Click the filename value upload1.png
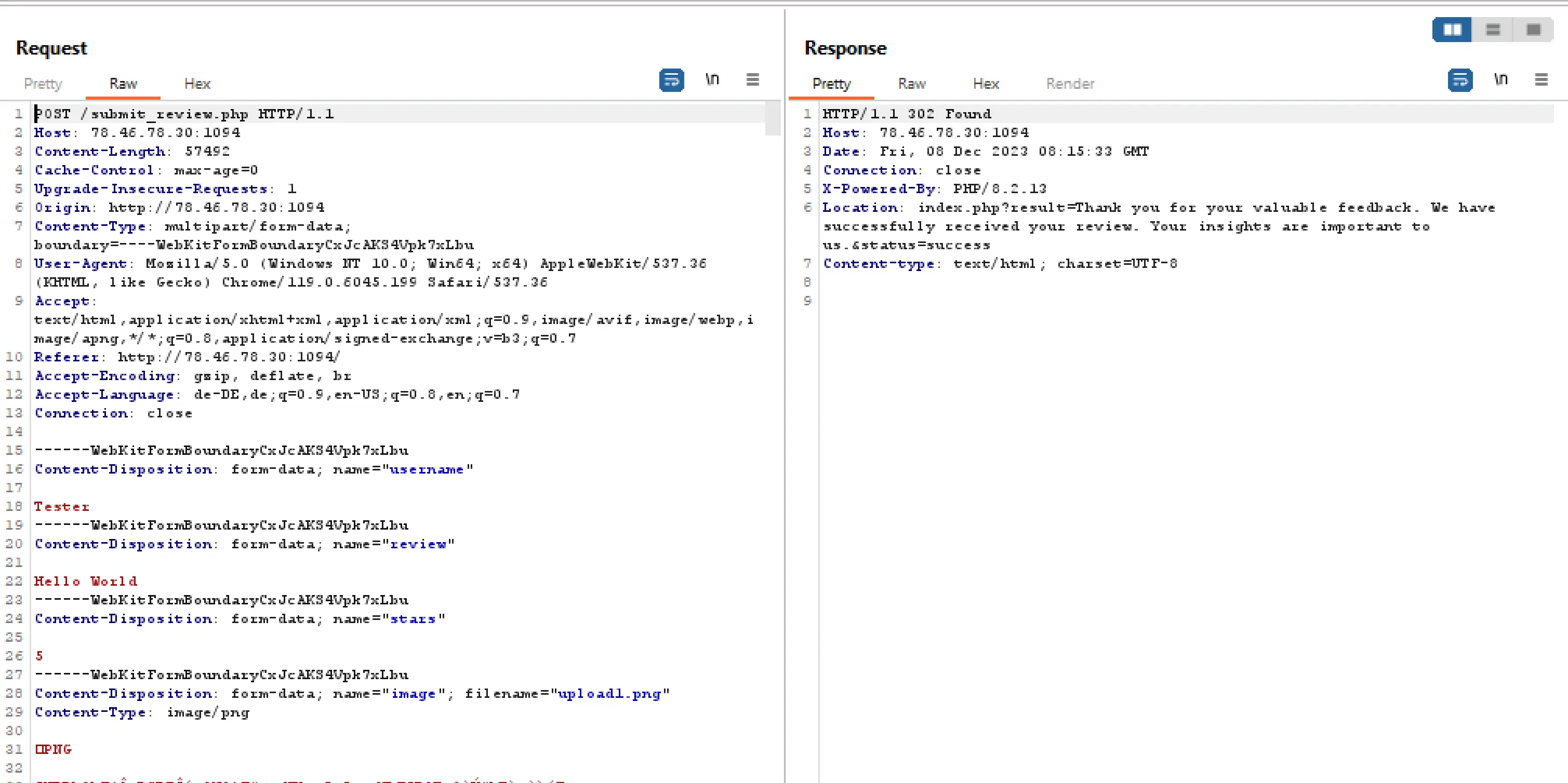Image resolution: width=1568 pixels, height=783 pixels. [x=609, y=694]
